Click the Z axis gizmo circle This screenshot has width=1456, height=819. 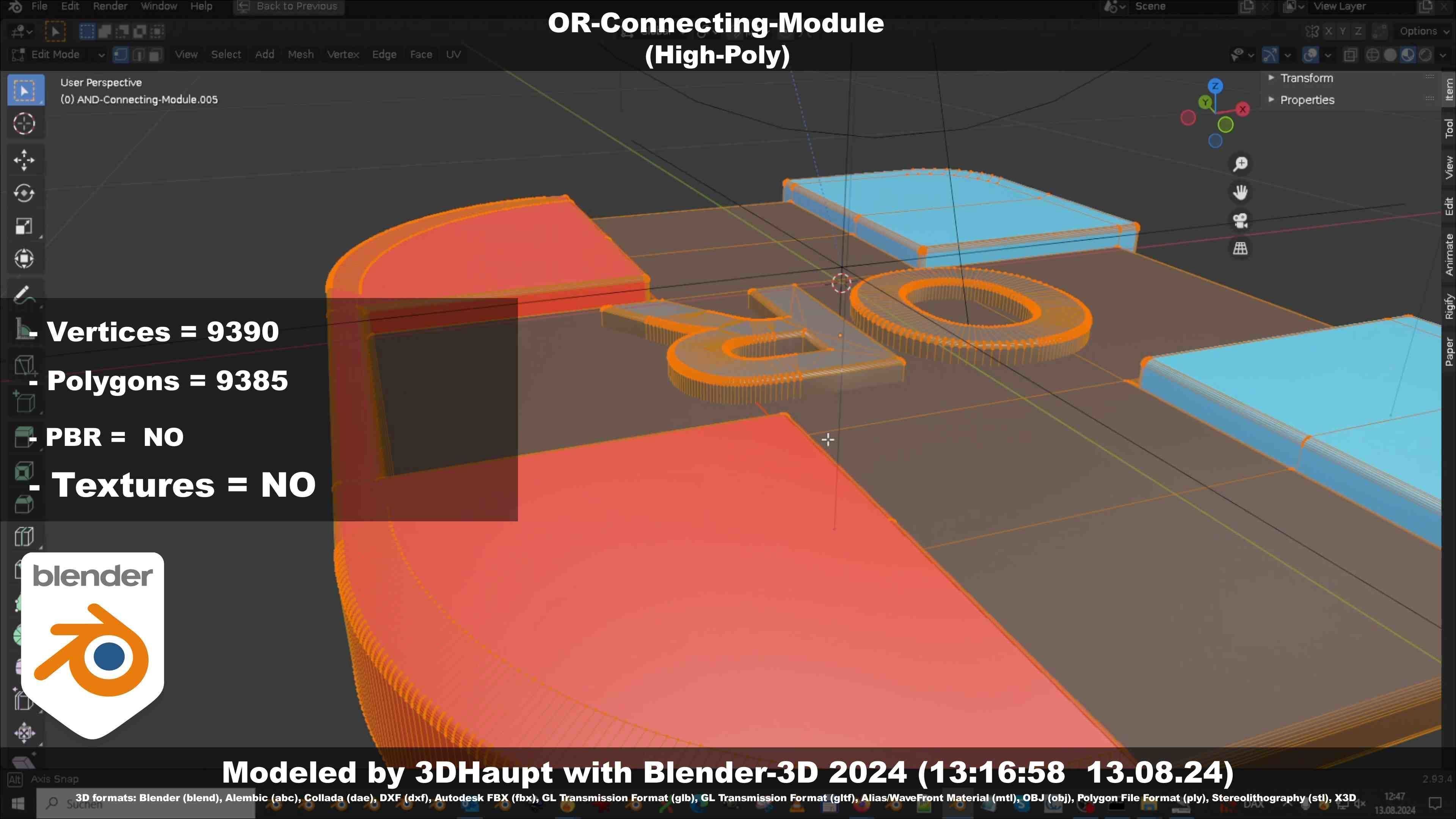click(x=1215, y=86)
